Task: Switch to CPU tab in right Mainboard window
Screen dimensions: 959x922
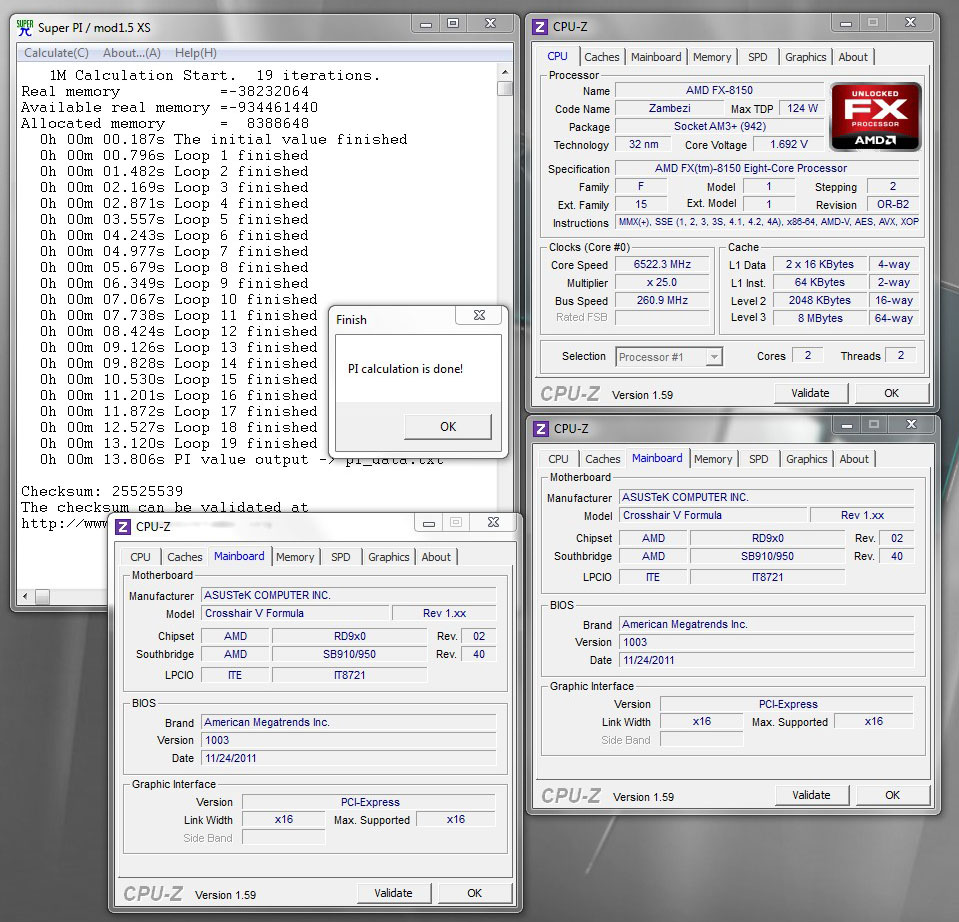Action: [558, 459]
